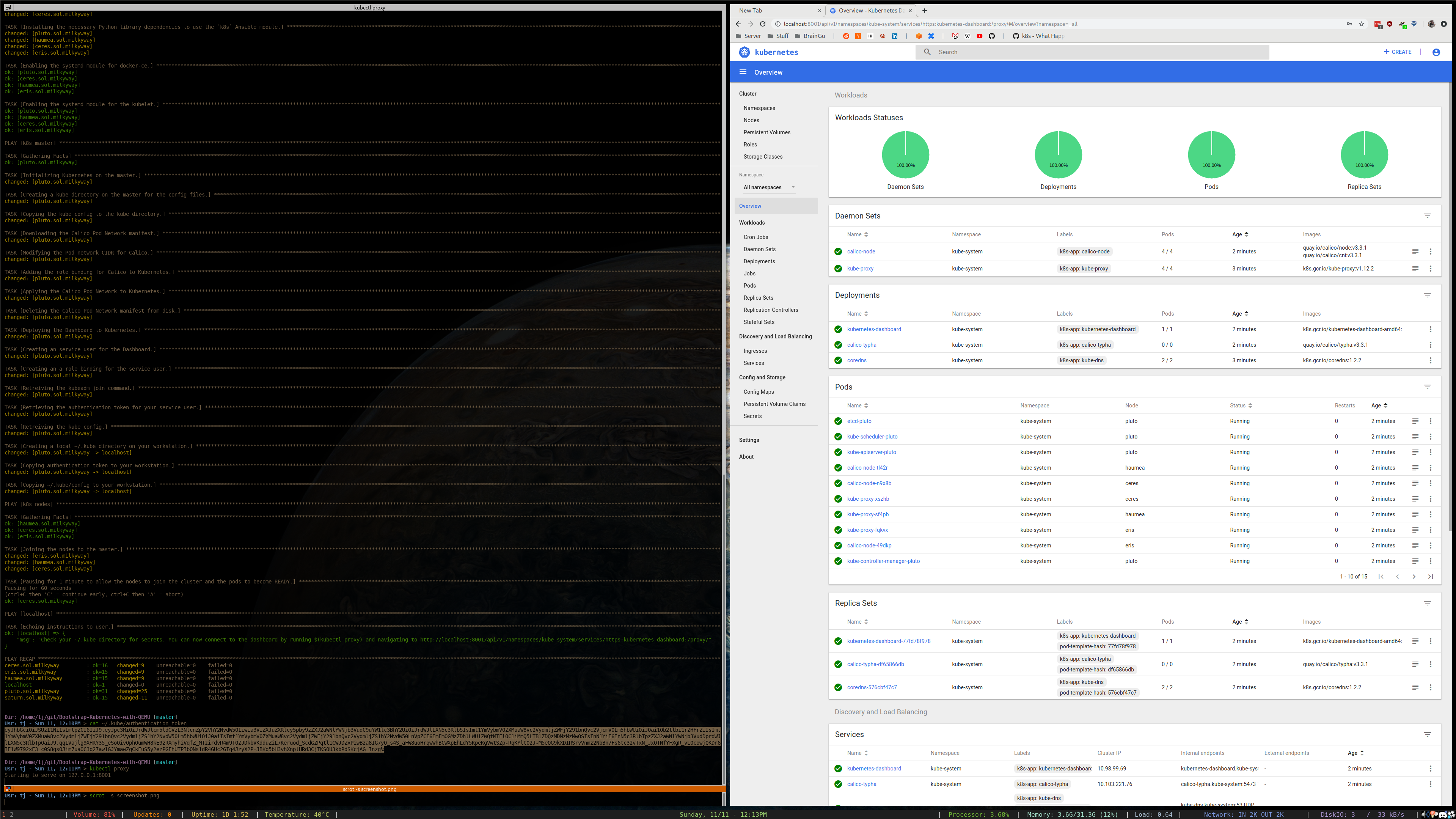This screenshot has height=819, width=1456.
Task: Go to next page of Pods
Action: (x=1414, y=577)
